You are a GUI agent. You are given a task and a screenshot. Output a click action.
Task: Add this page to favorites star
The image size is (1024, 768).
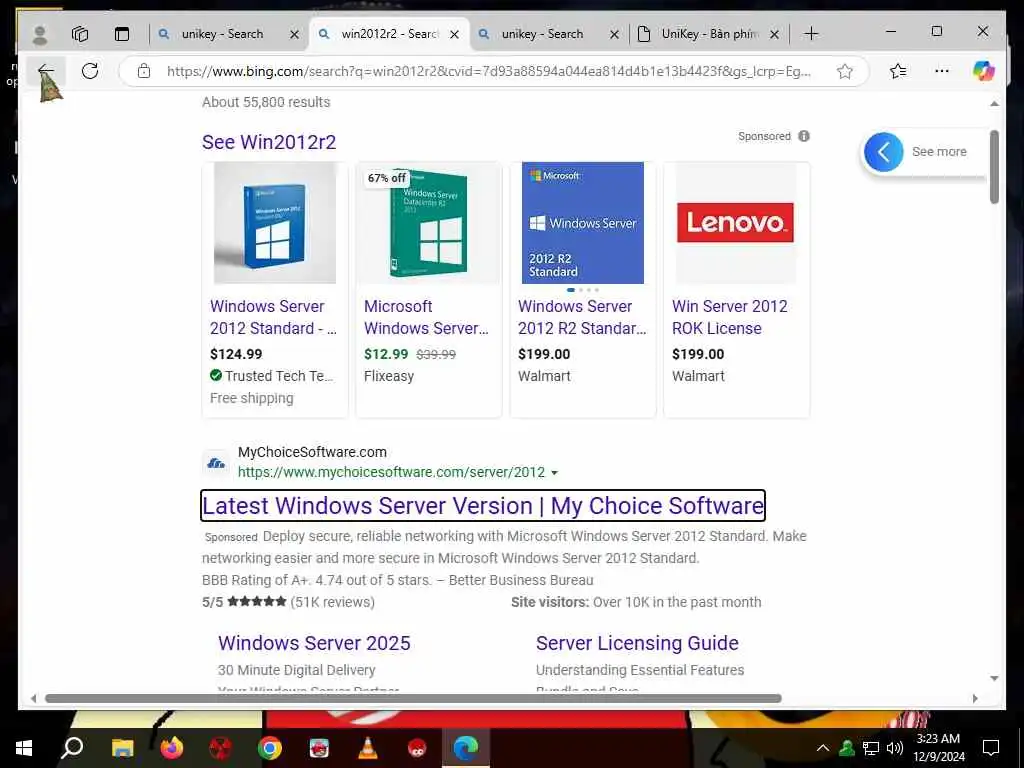(844, 71)
